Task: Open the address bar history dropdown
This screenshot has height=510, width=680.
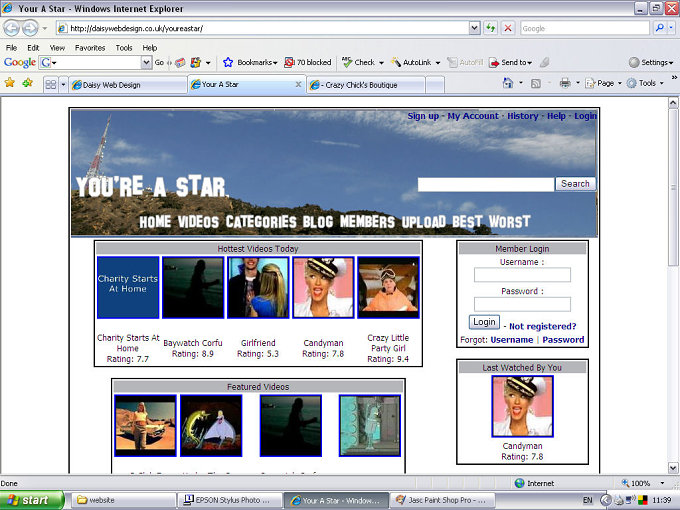Action: 474,28
